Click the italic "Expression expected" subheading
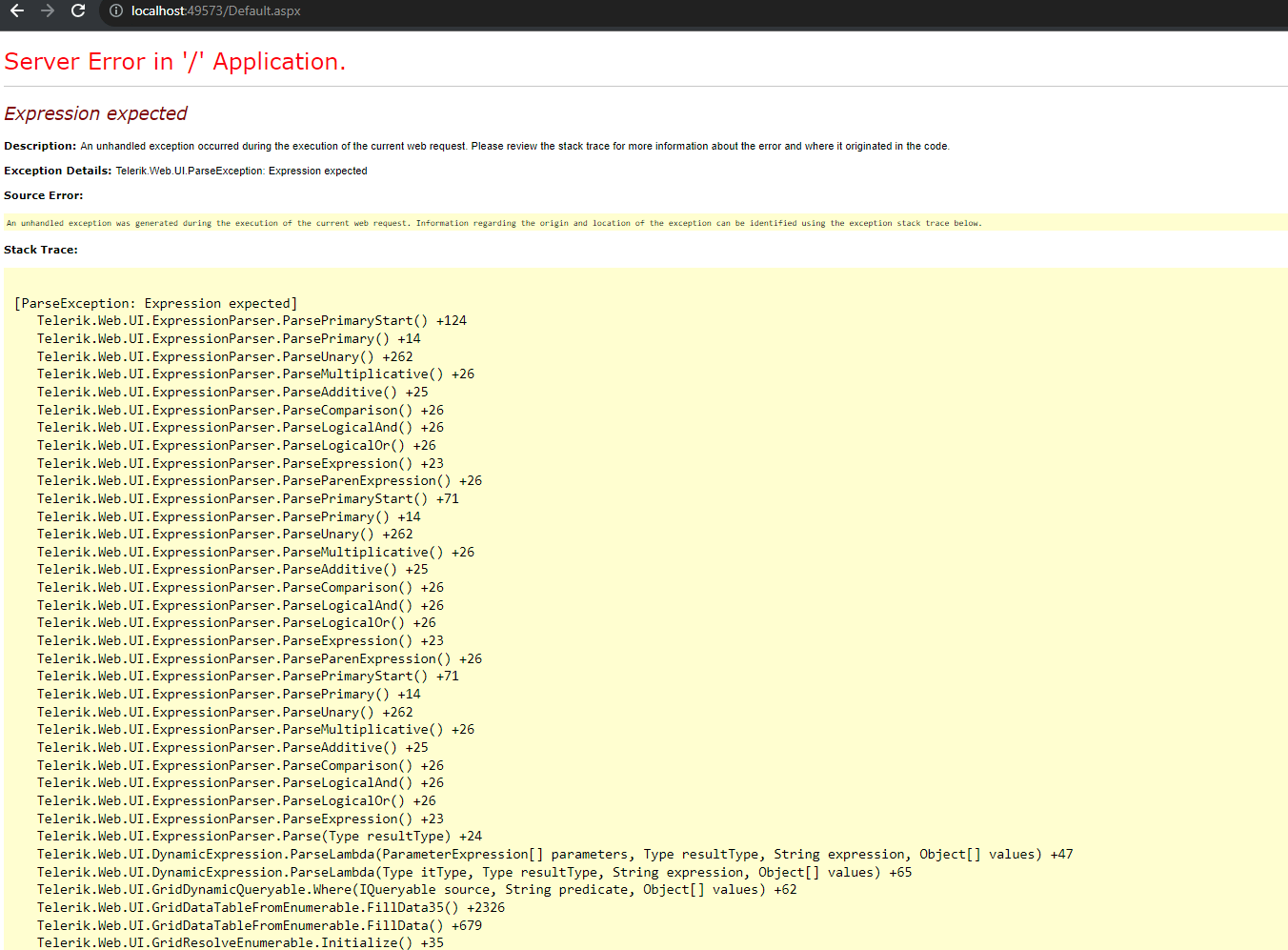The height and width of the screenshot is (950, 1288). [95, 113]
